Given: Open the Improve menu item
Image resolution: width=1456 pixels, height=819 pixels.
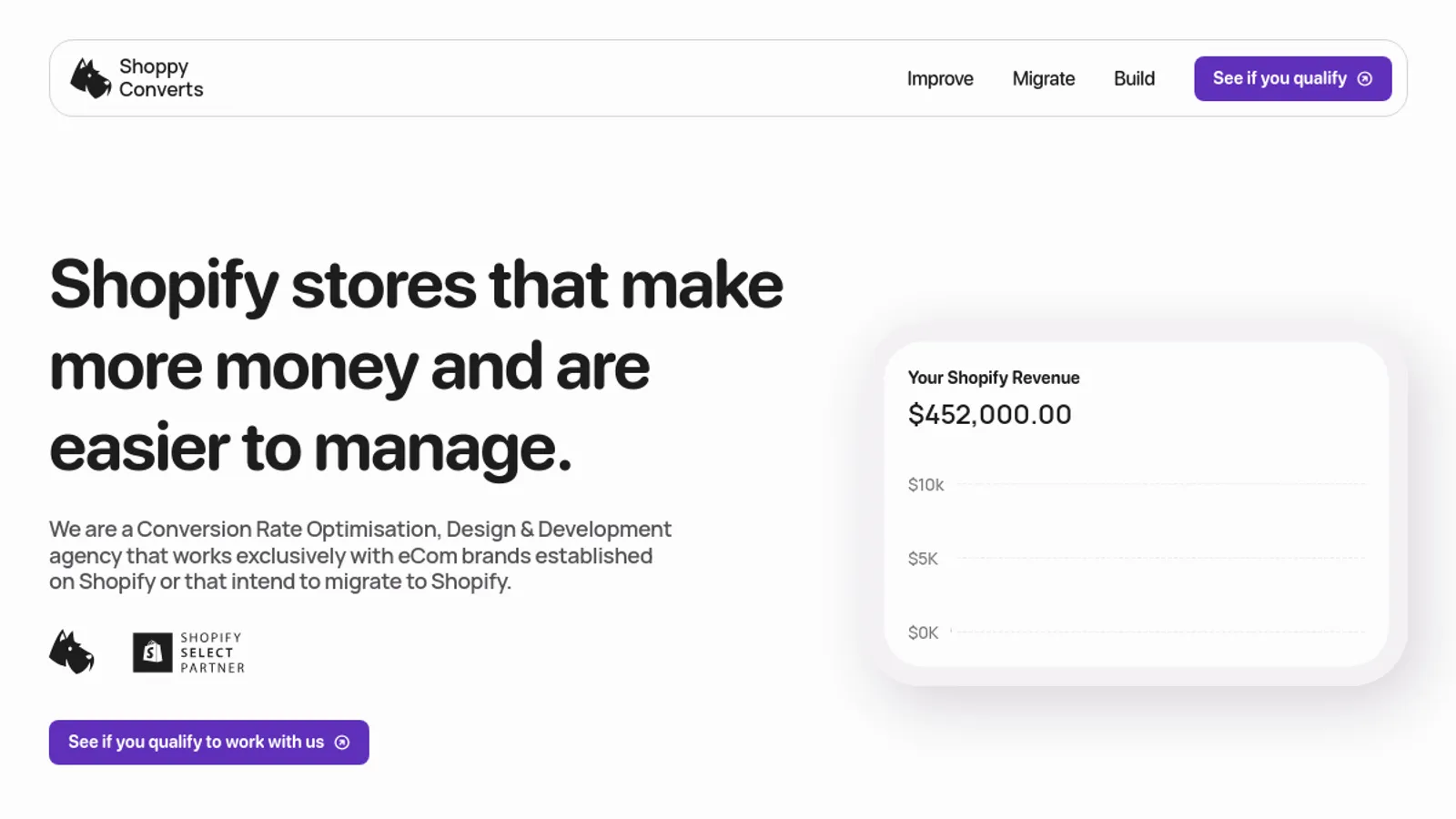Looking at the screenshot, I should pyautogui.click(x=940, y=78).
